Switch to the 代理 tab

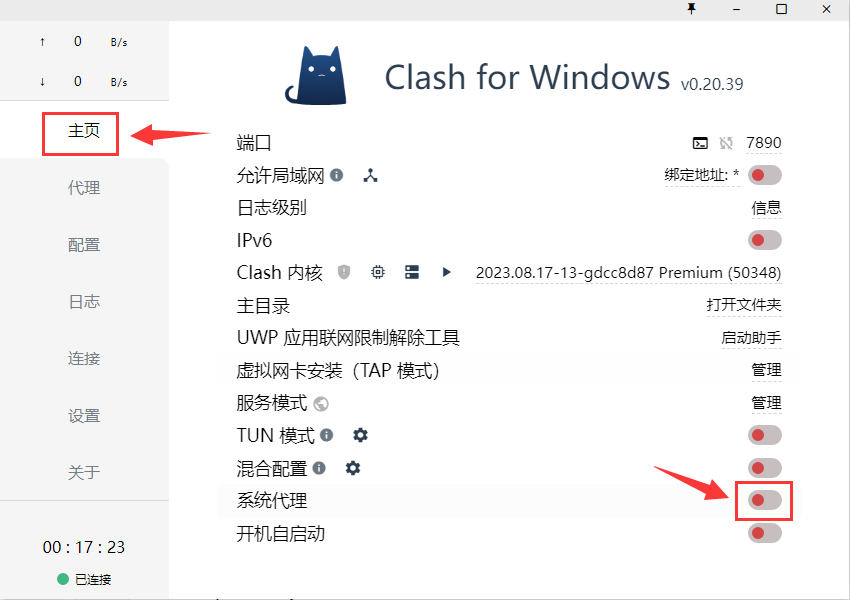tap(84, 188)
